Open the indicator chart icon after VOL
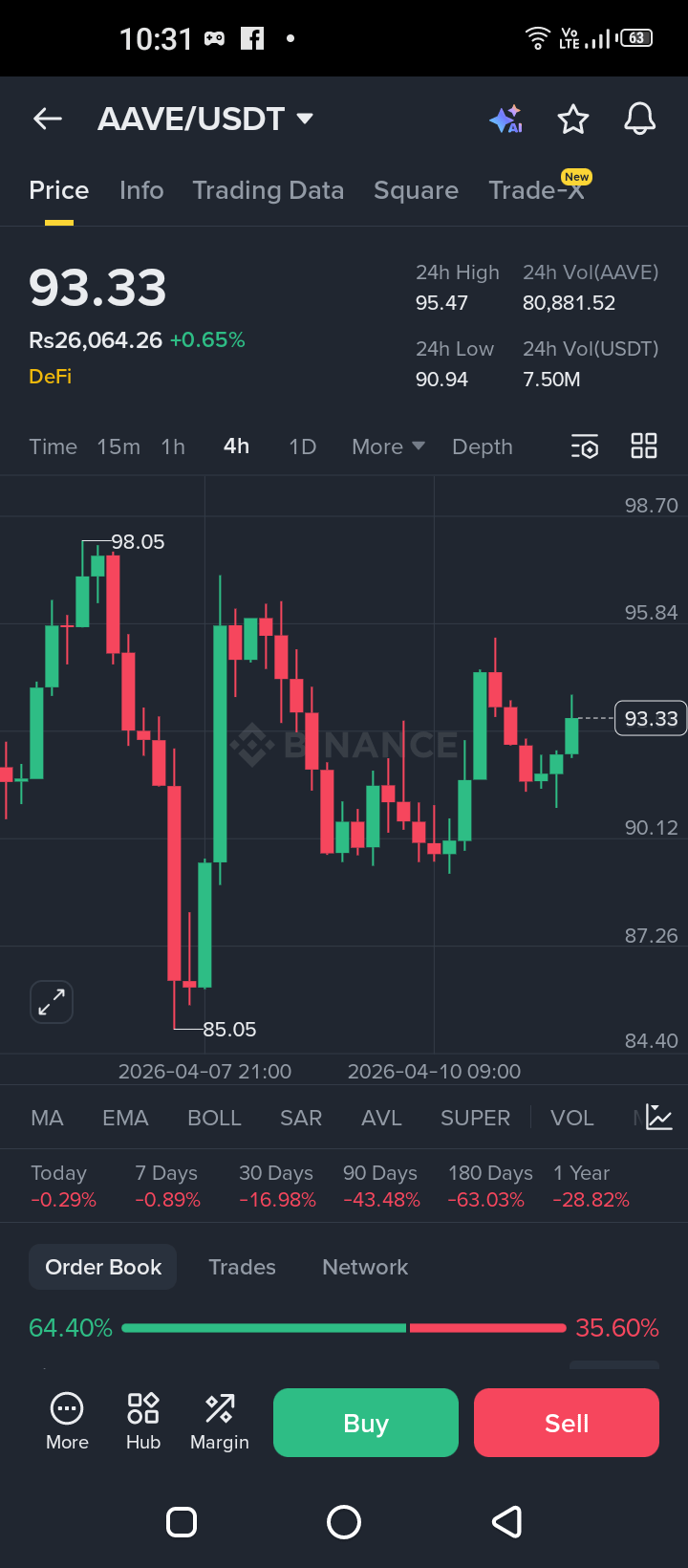 tap(659, 1117)
